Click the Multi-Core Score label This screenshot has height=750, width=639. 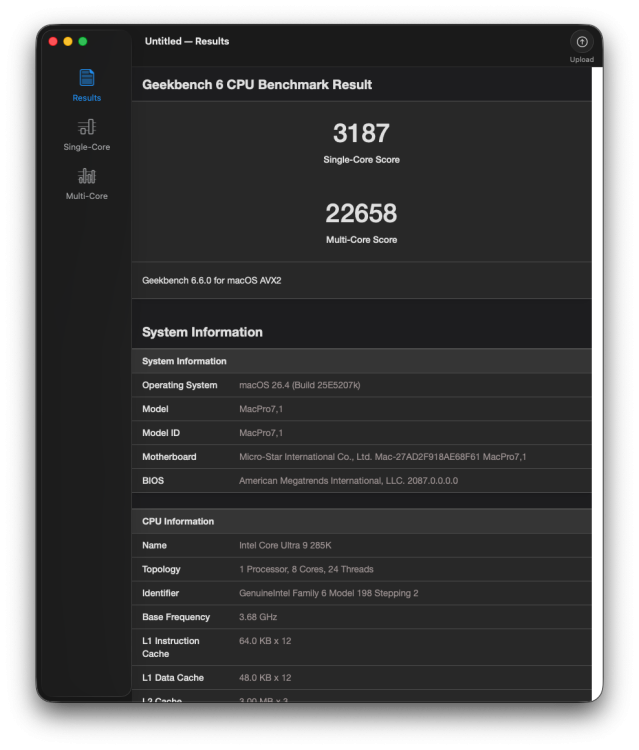click(361, 240)
